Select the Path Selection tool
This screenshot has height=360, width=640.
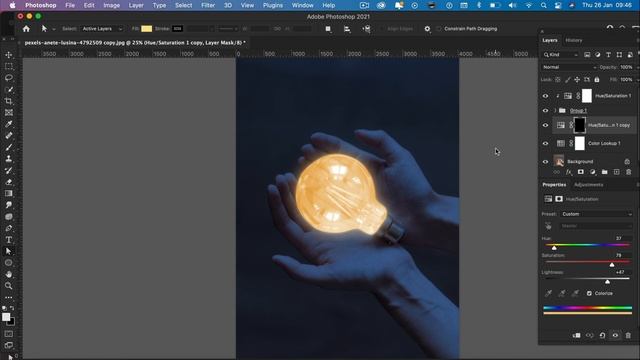pos(9,251)
